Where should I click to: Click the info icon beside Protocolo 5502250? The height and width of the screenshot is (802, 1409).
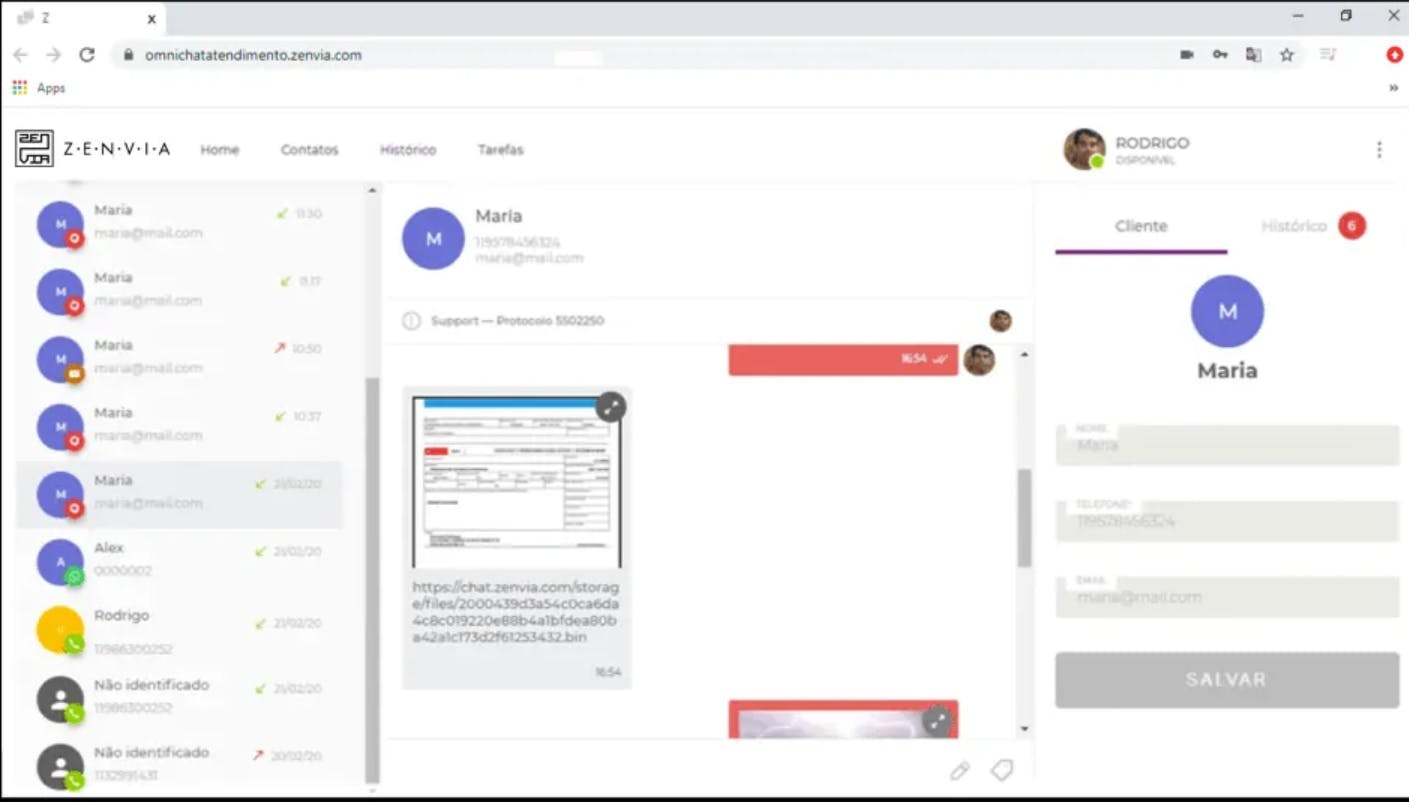[411, 321]
